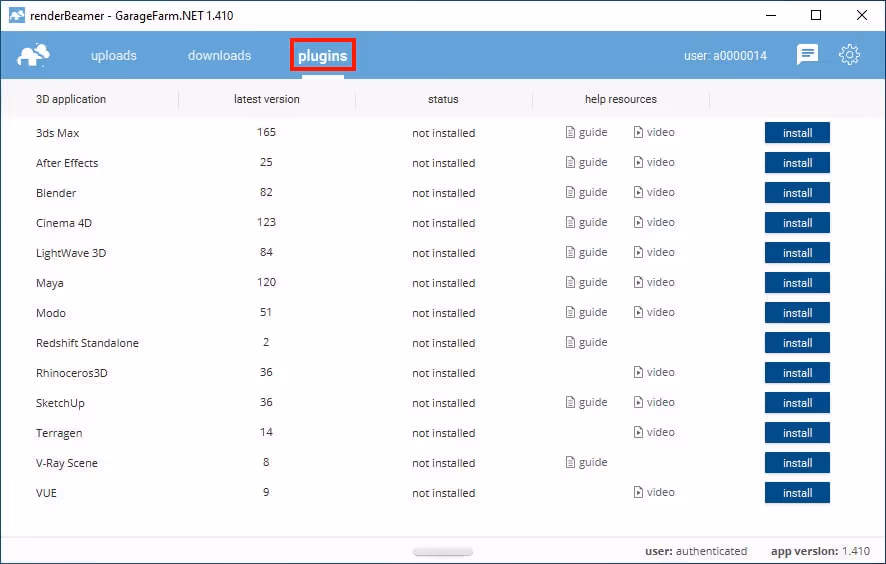Install the Blender plugin
Viewport: 886px width, 564px height.
coord(797,193)
